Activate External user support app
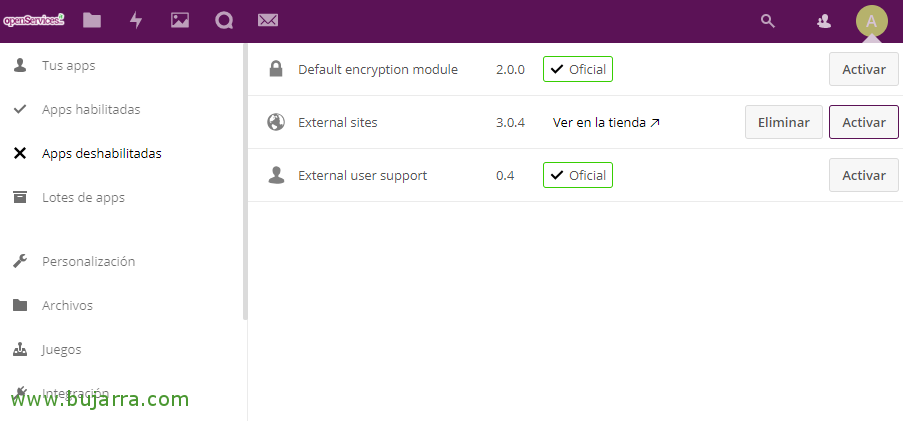 tap(864, 175)
